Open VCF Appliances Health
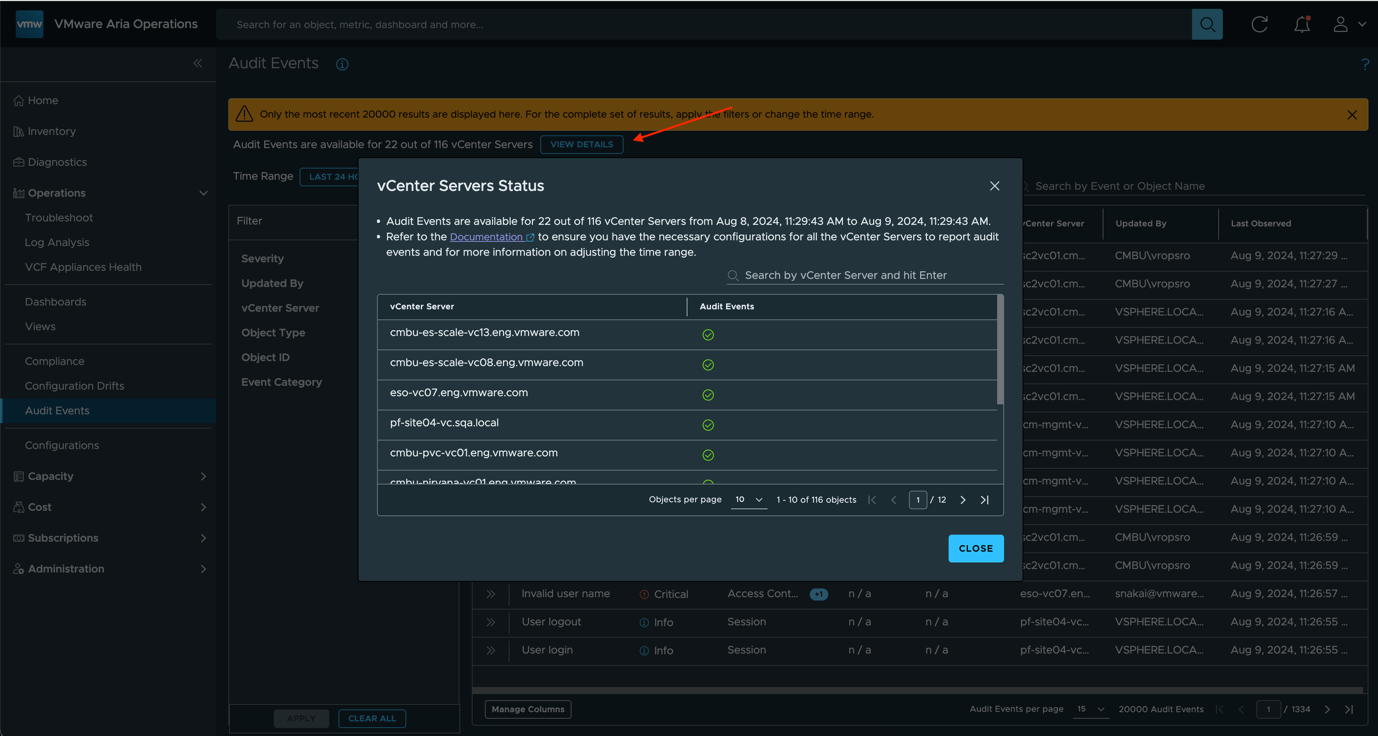1378x736 pixels. click(83, 268)
